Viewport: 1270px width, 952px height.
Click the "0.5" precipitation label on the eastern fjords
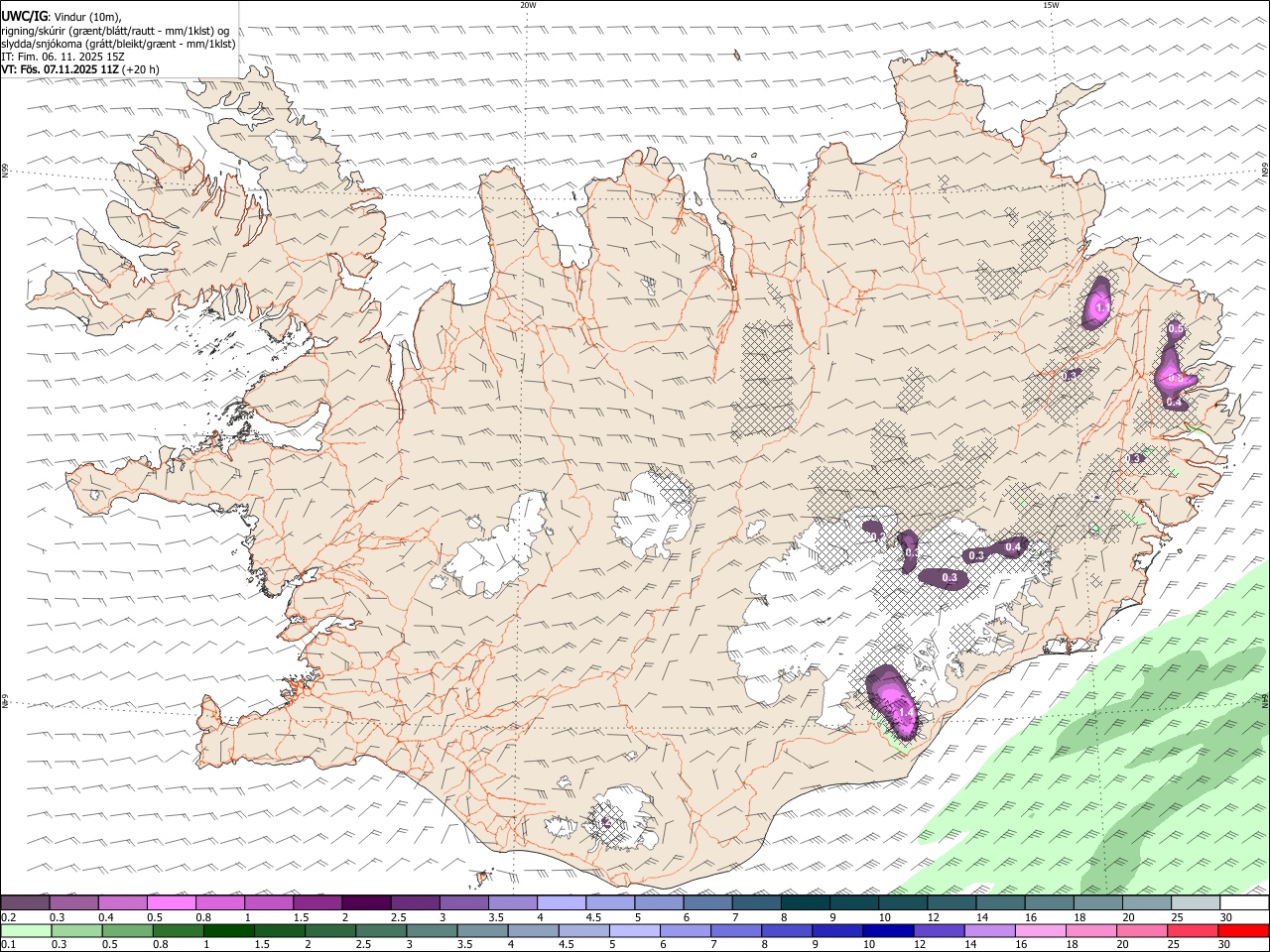pos(1176,328)
